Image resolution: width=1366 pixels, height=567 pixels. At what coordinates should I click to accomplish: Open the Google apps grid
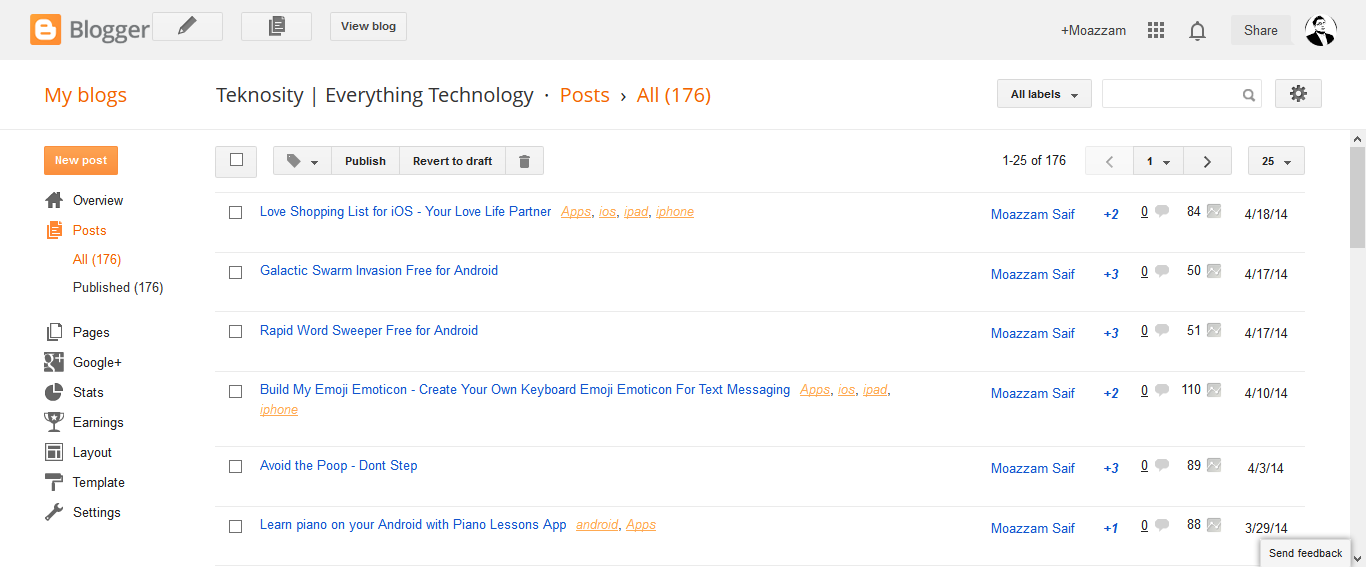1156,31
